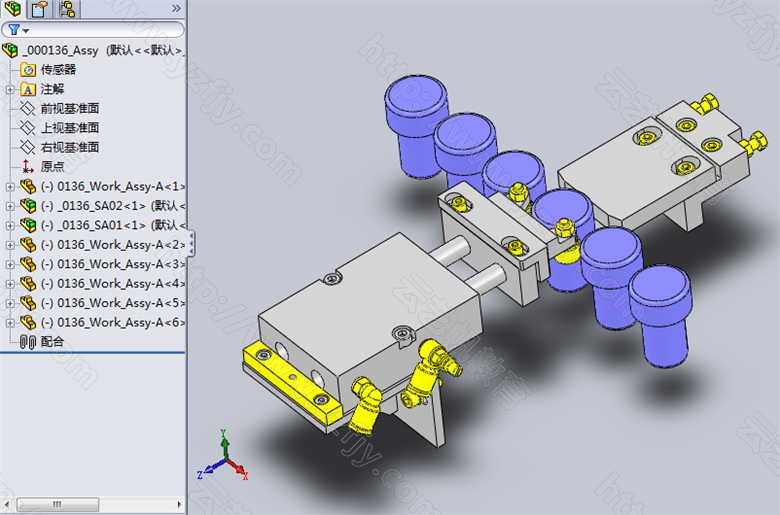
Task: Click the tree's horizontal scrollbar right arrow
Action: pyautogui.click(x=180, y=505)
